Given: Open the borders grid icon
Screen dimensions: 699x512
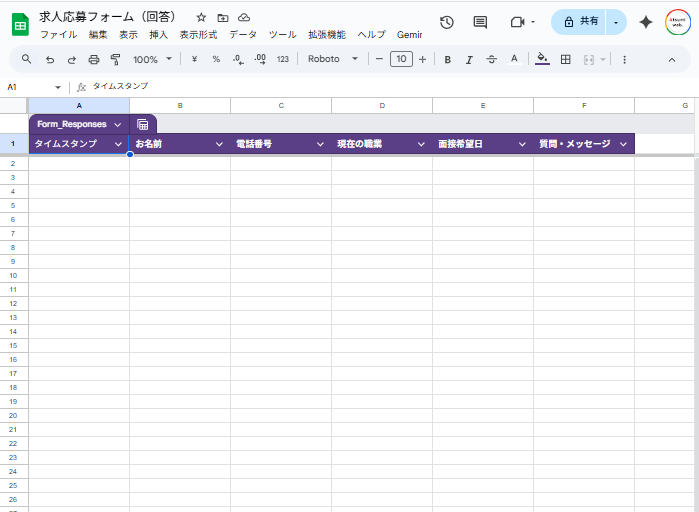Looking at the screenshot, I should pos(566,59).
